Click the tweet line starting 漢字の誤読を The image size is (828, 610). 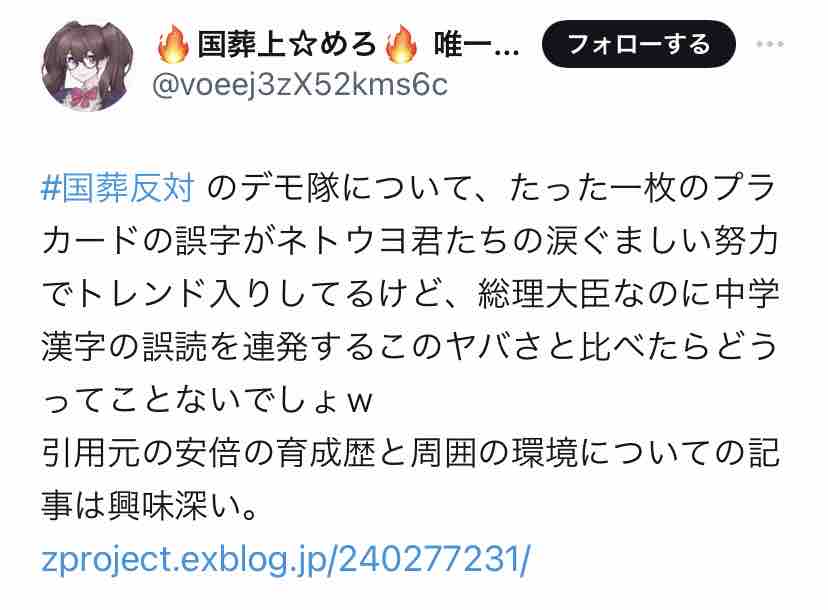point(410,346)
